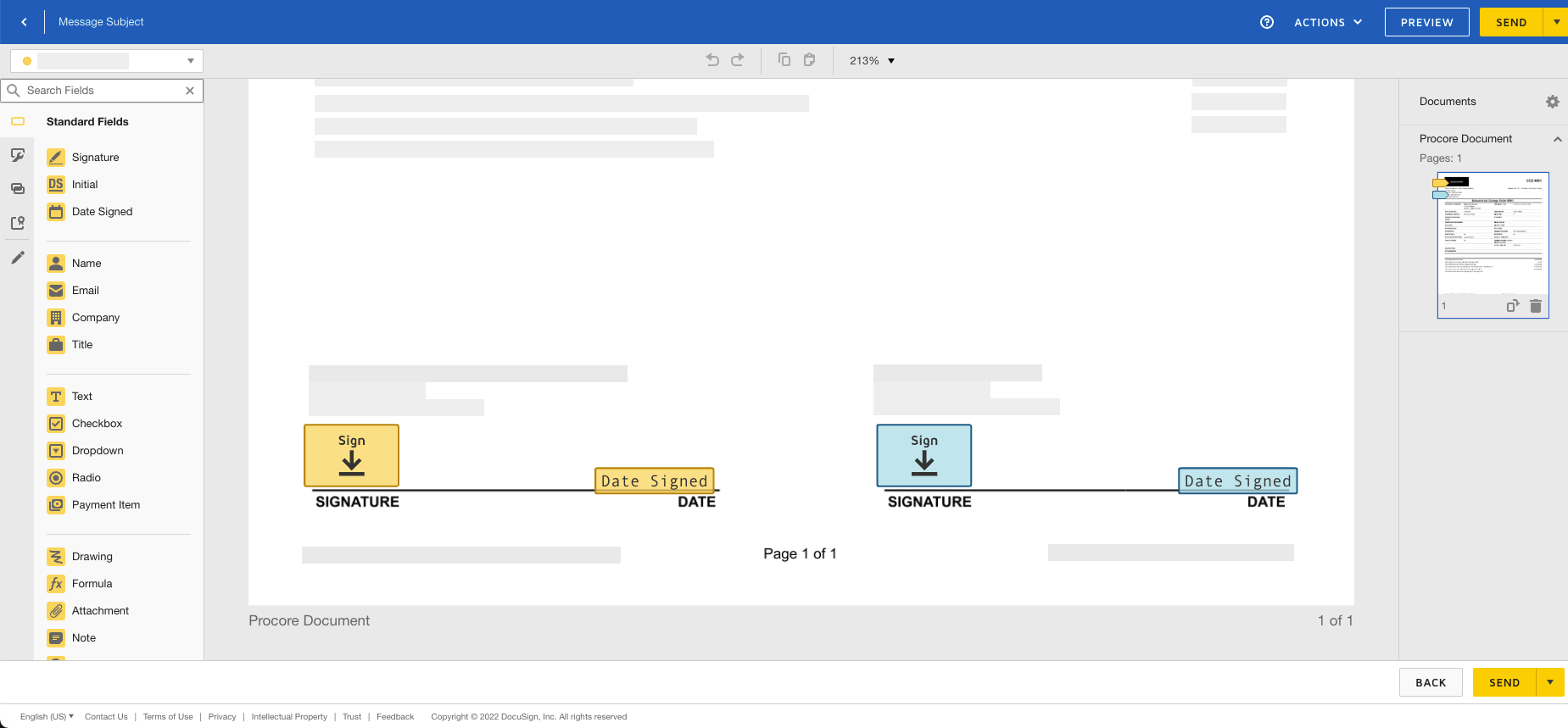Select the Text field
1568x728 pixels.
click(x=70, y=397)
